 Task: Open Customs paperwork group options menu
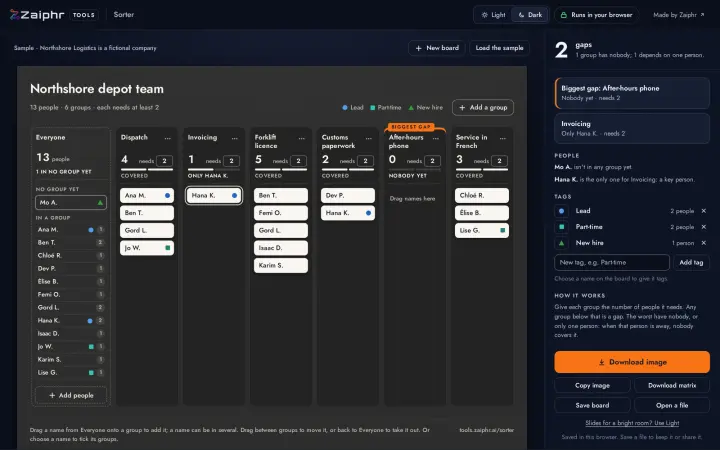[x=369, y=138]
